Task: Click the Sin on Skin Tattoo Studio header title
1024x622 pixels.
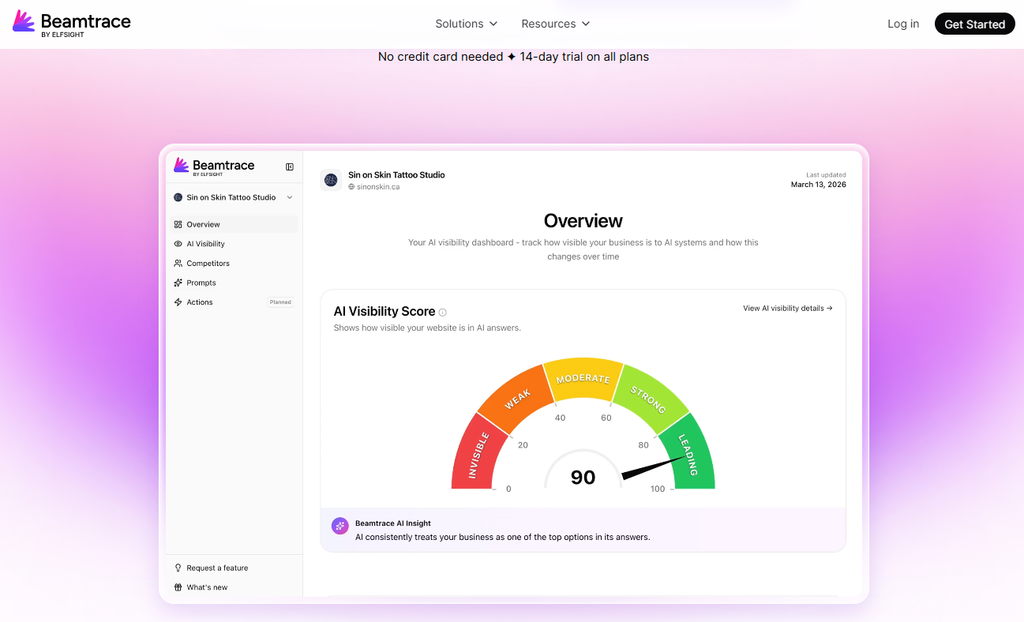Action: 396,175
